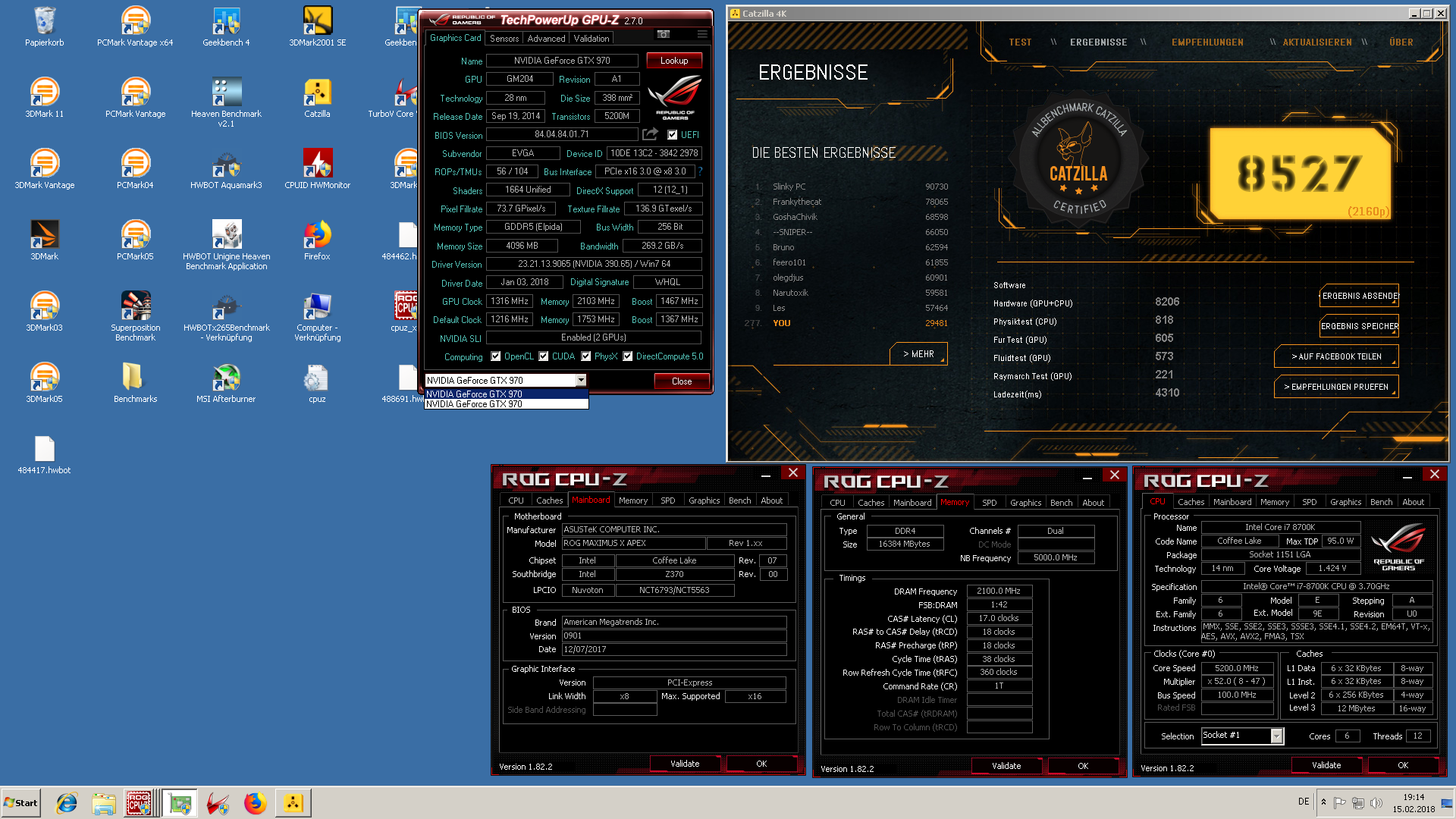Open the 484417.hwbot file on desktop
The height and width of the screenshot is (819, 1456).
pyautogui.click(x=44, y=454)
